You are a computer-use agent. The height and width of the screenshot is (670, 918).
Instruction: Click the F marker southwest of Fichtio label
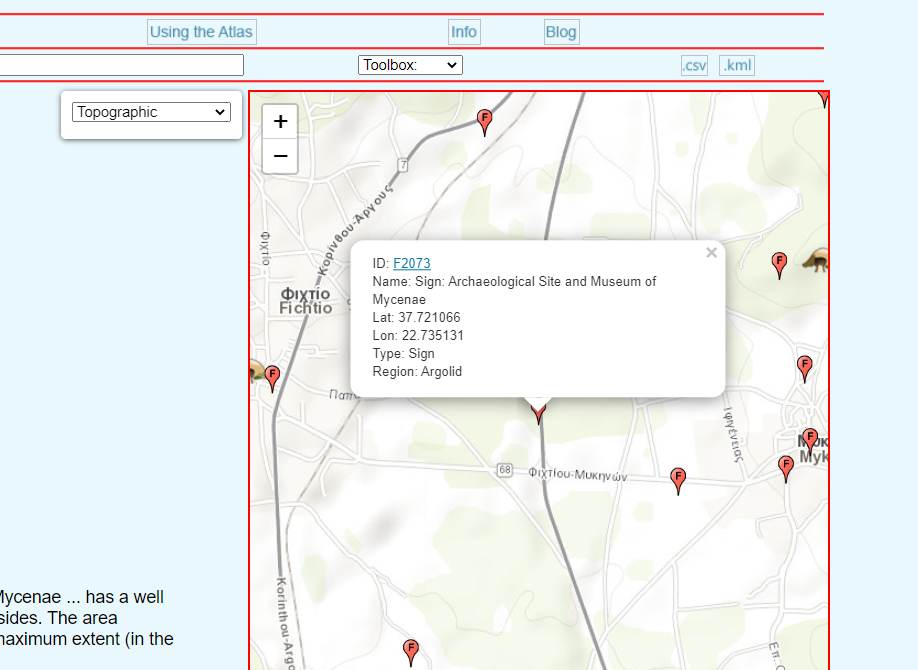pyautogui.click(x=272, y=377)
